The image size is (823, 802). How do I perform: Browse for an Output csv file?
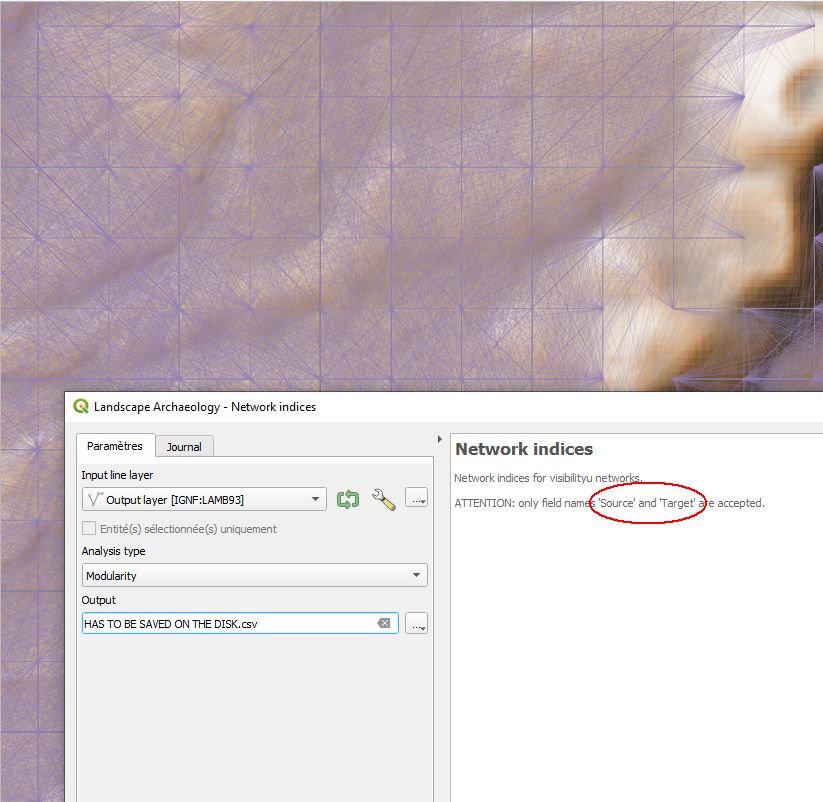pos(417,623)
